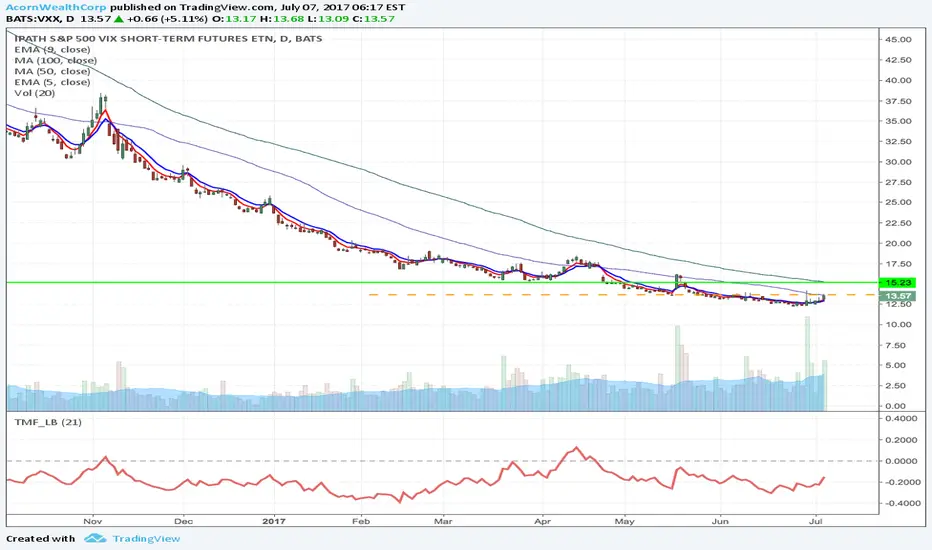Click the Created with footer text

point(40,538)
